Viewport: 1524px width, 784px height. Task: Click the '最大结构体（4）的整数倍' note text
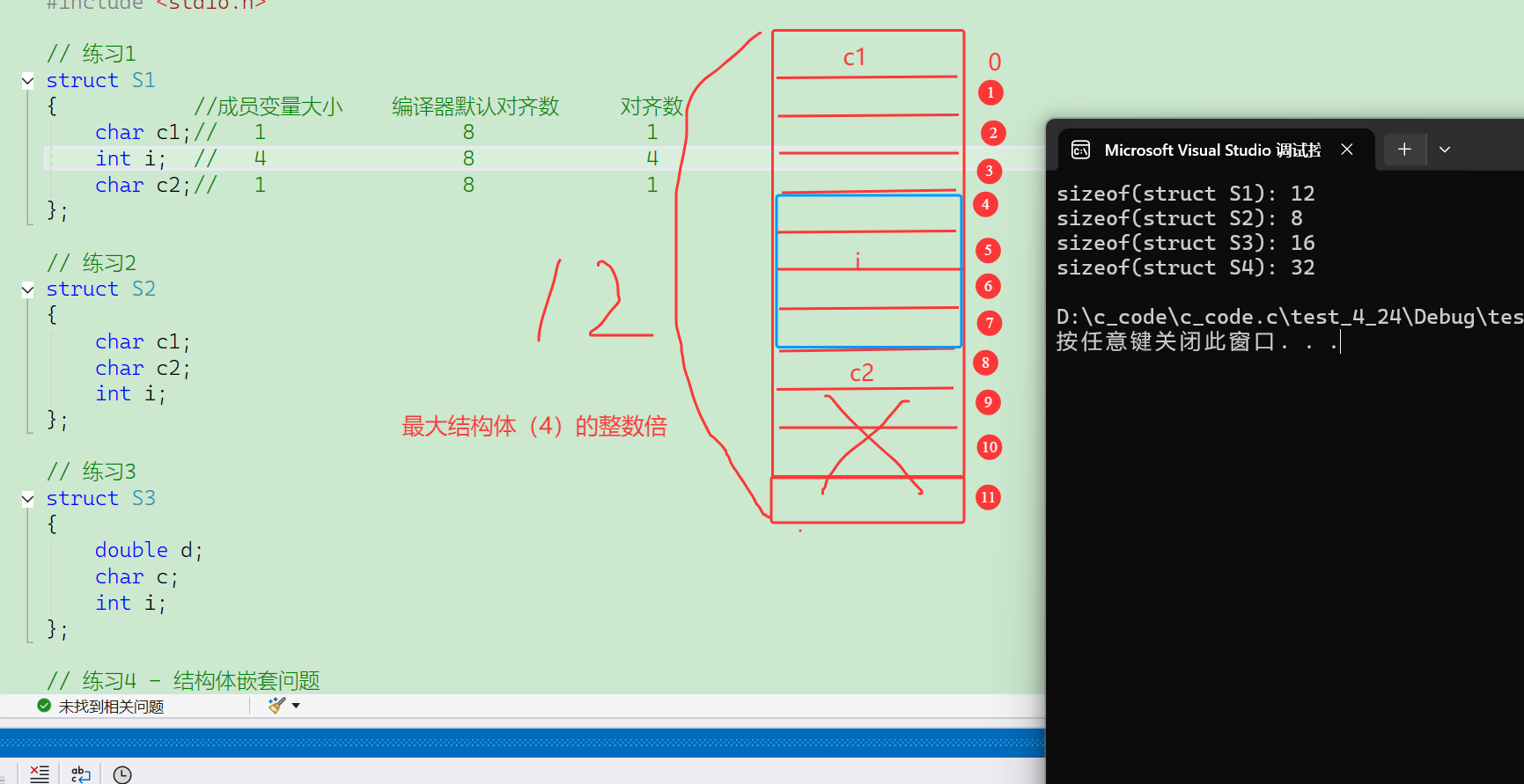pos(534,427)
